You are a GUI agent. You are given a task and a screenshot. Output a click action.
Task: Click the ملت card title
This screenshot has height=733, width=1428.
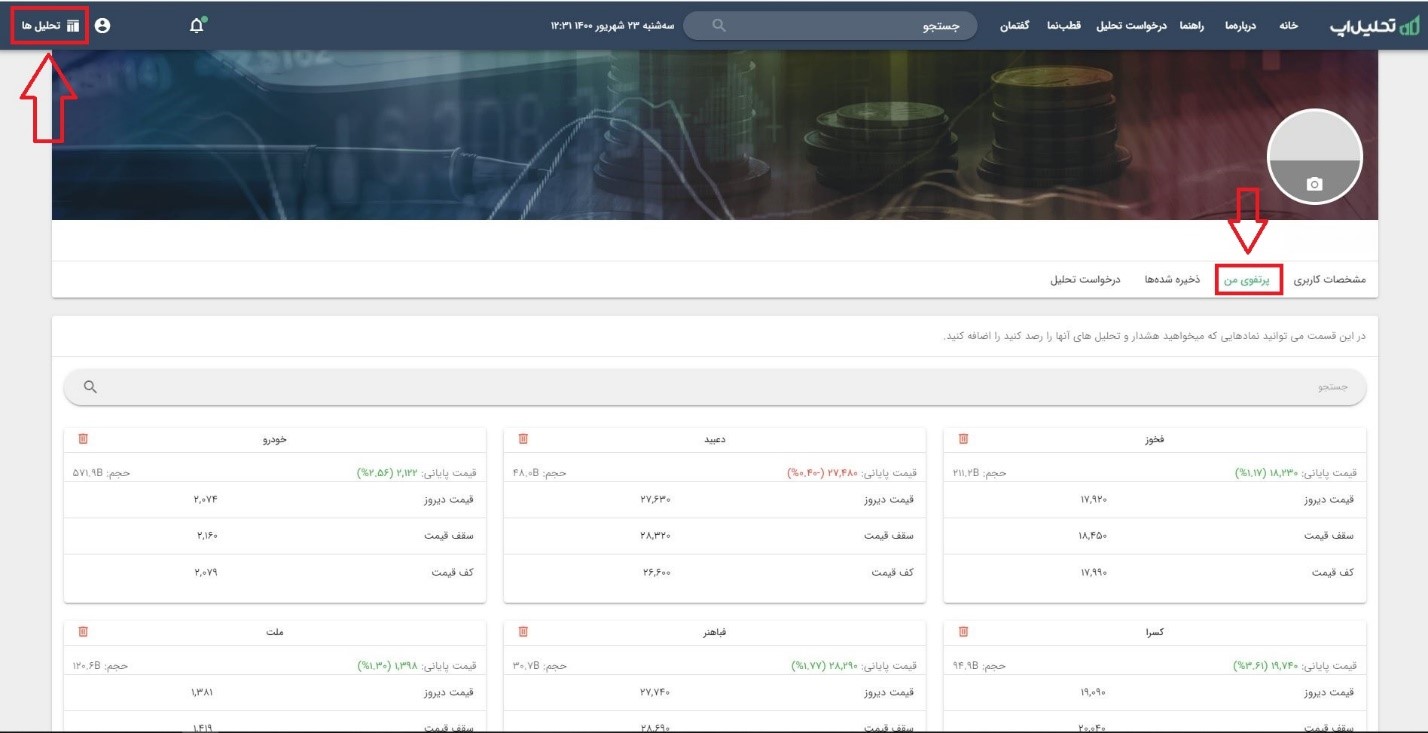point(275,633)
